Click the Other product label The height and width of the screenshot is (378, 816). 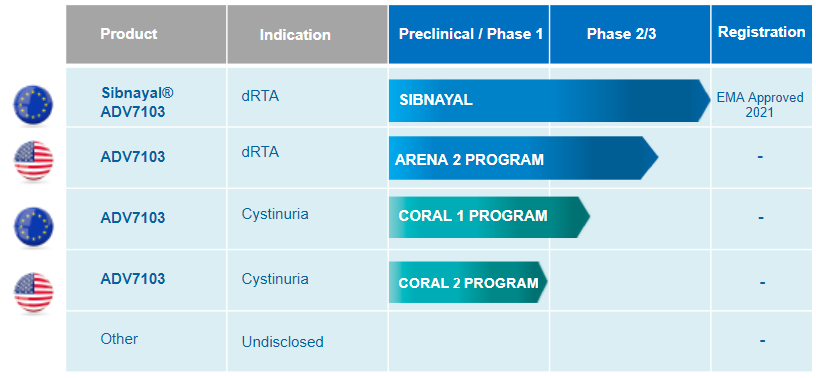[119, 339]
